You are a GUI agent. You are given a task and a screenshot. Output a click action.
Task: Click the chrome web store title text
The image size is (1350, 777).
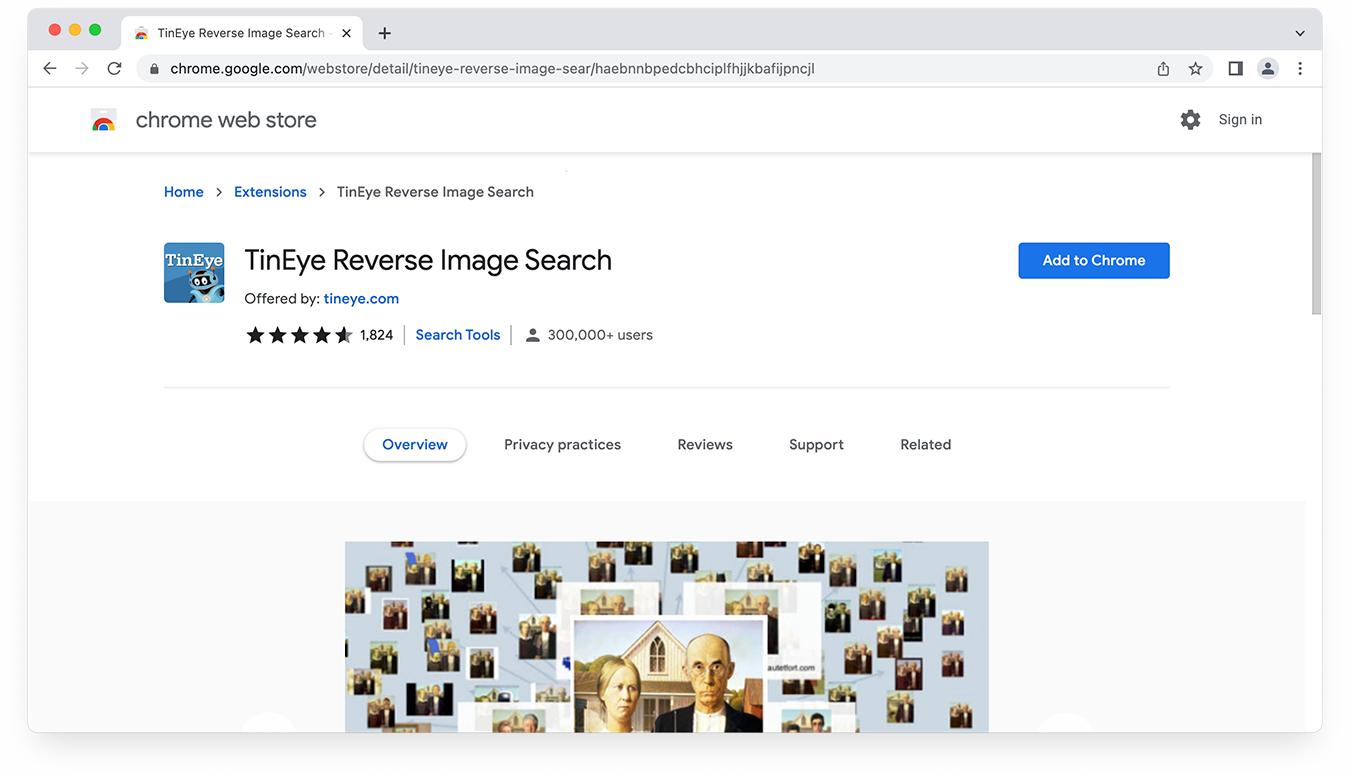pyautogui.click(x=226, y=120)
